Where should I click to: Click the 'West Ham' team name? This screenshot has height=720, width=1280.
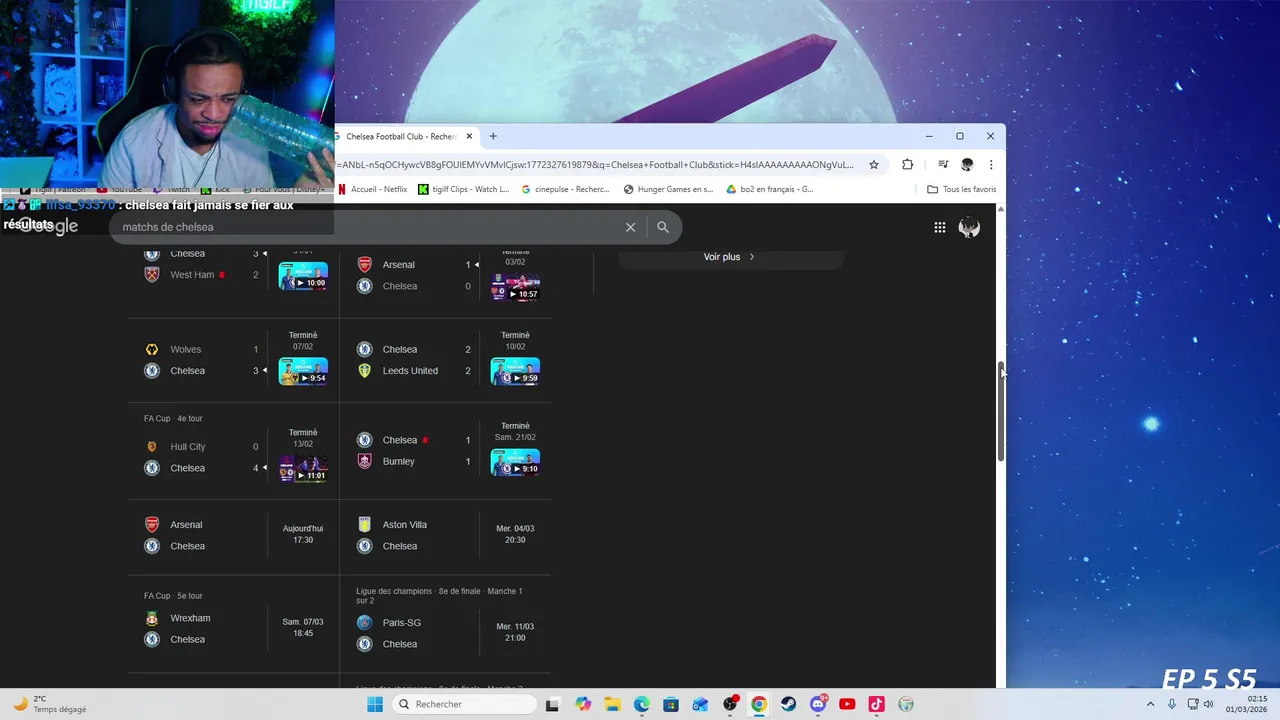pos(192,275)
